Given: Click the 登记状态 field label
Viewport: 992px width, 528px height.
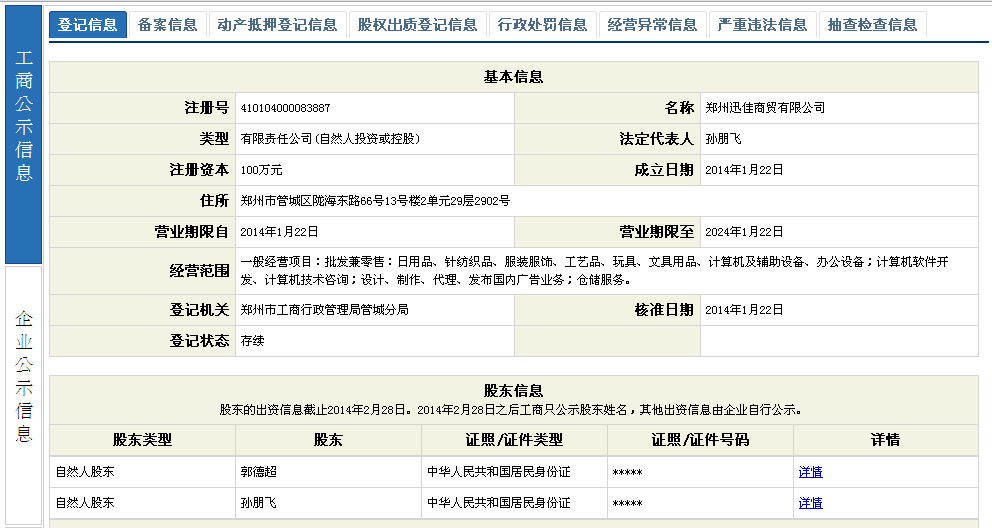Looking at the screenshot, I should pos(199,341).
